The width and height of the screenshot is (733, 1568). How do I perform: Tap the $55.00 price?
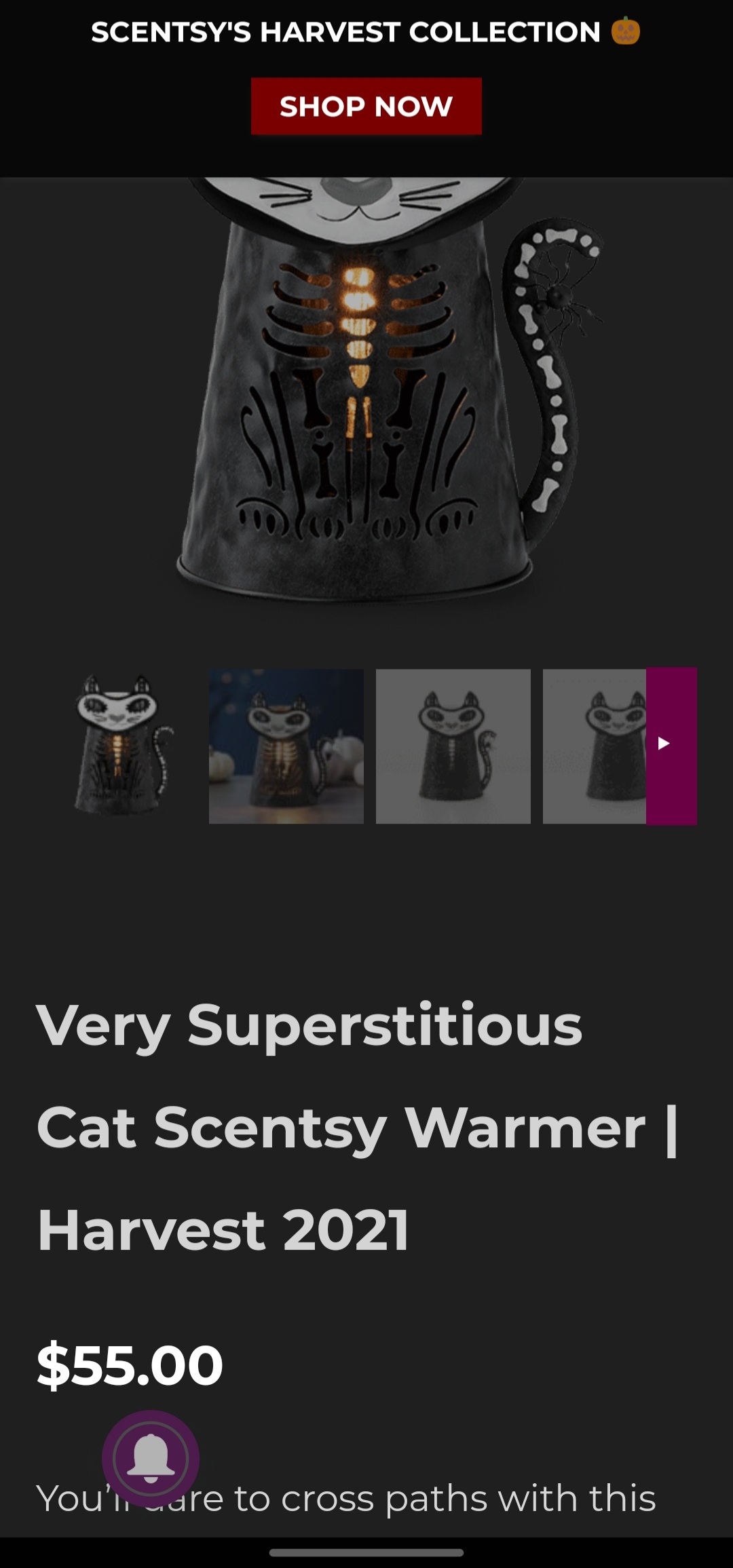point(130,1364)
